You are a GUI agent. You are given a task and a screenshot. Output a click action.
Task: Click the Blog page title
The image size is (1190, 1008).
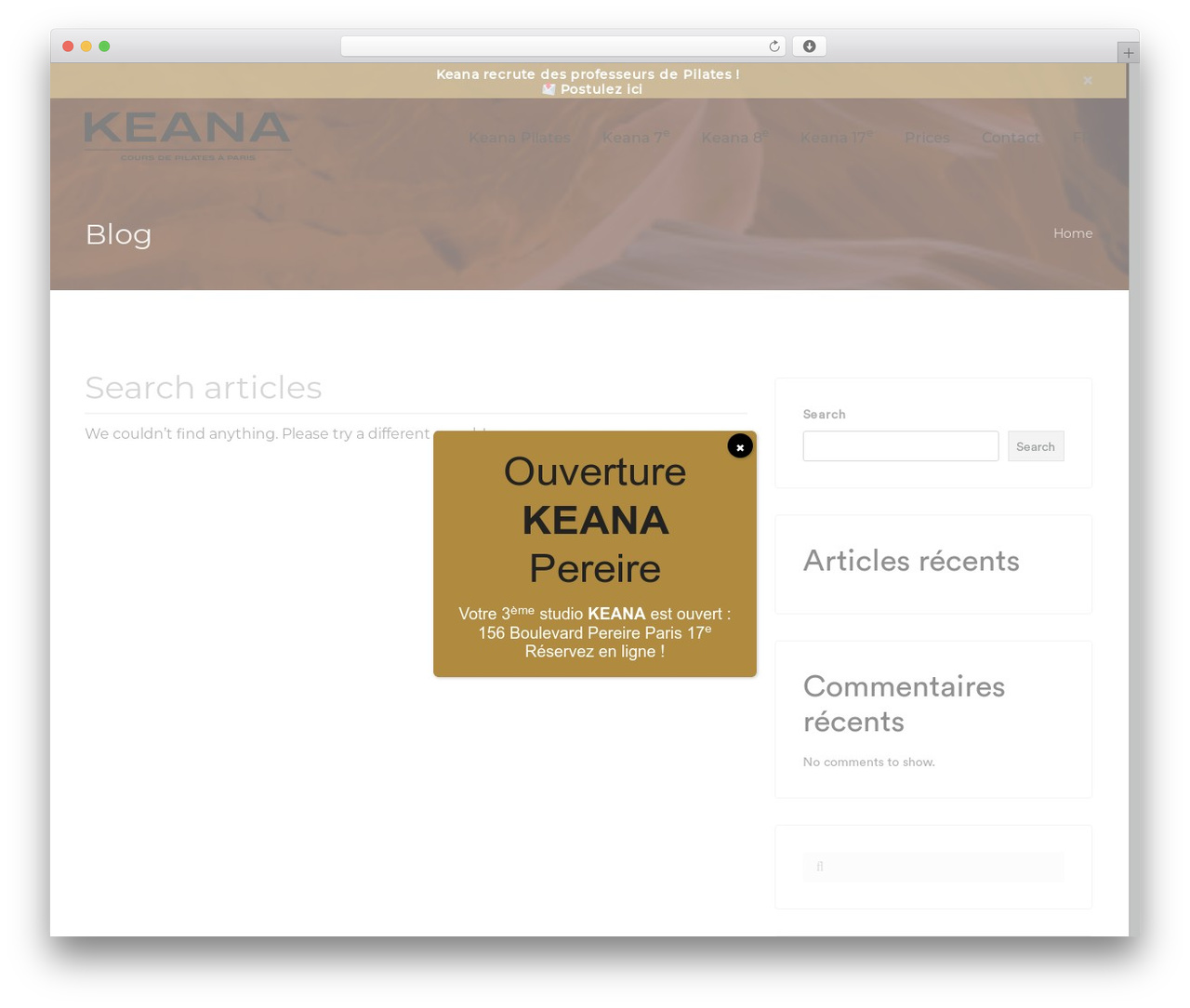(118, 234)
